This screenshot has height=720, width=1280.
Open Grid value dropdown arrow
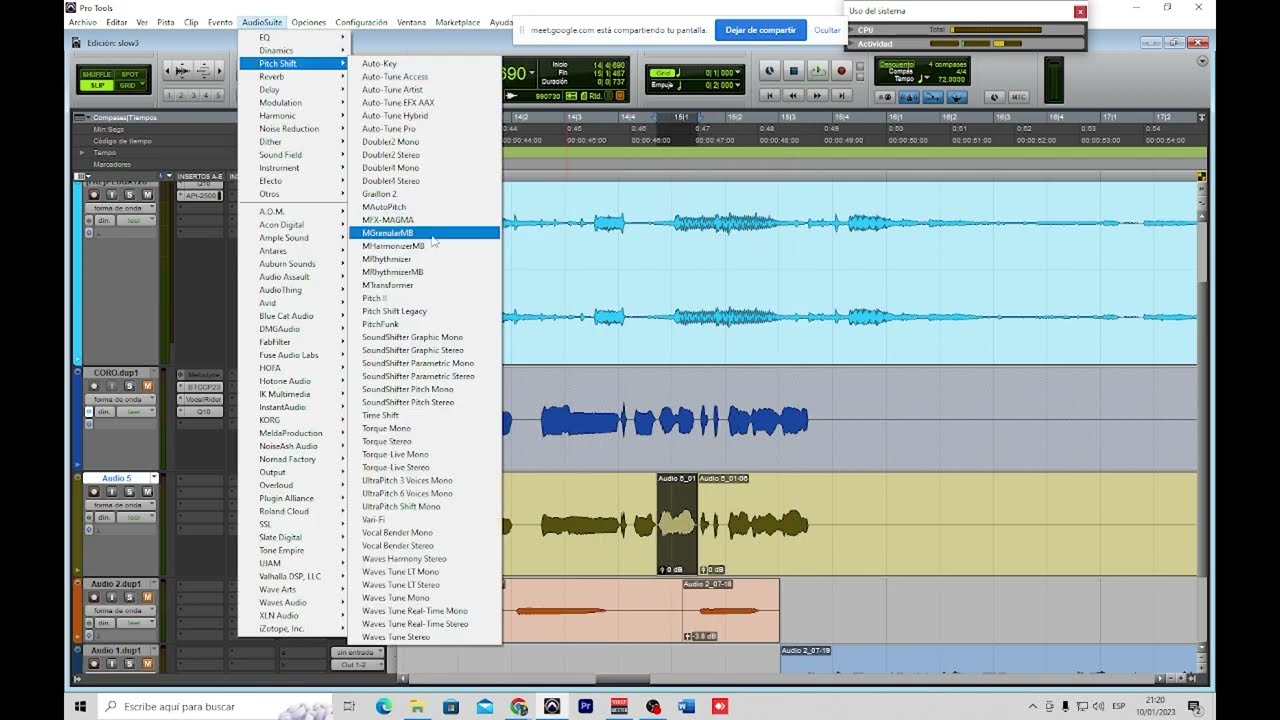pos(740,73)
